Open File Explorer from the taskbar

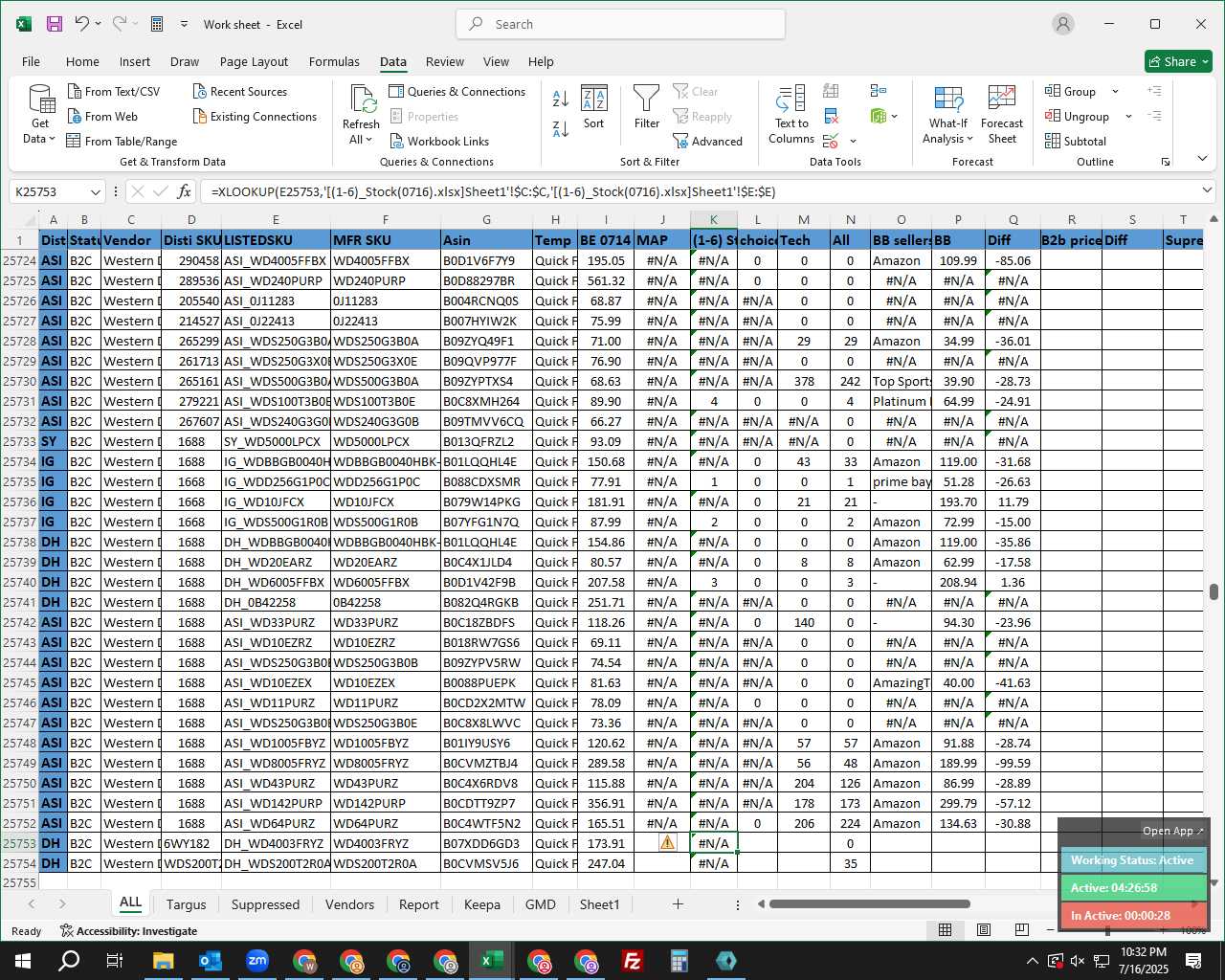click(x=164, y=961)
